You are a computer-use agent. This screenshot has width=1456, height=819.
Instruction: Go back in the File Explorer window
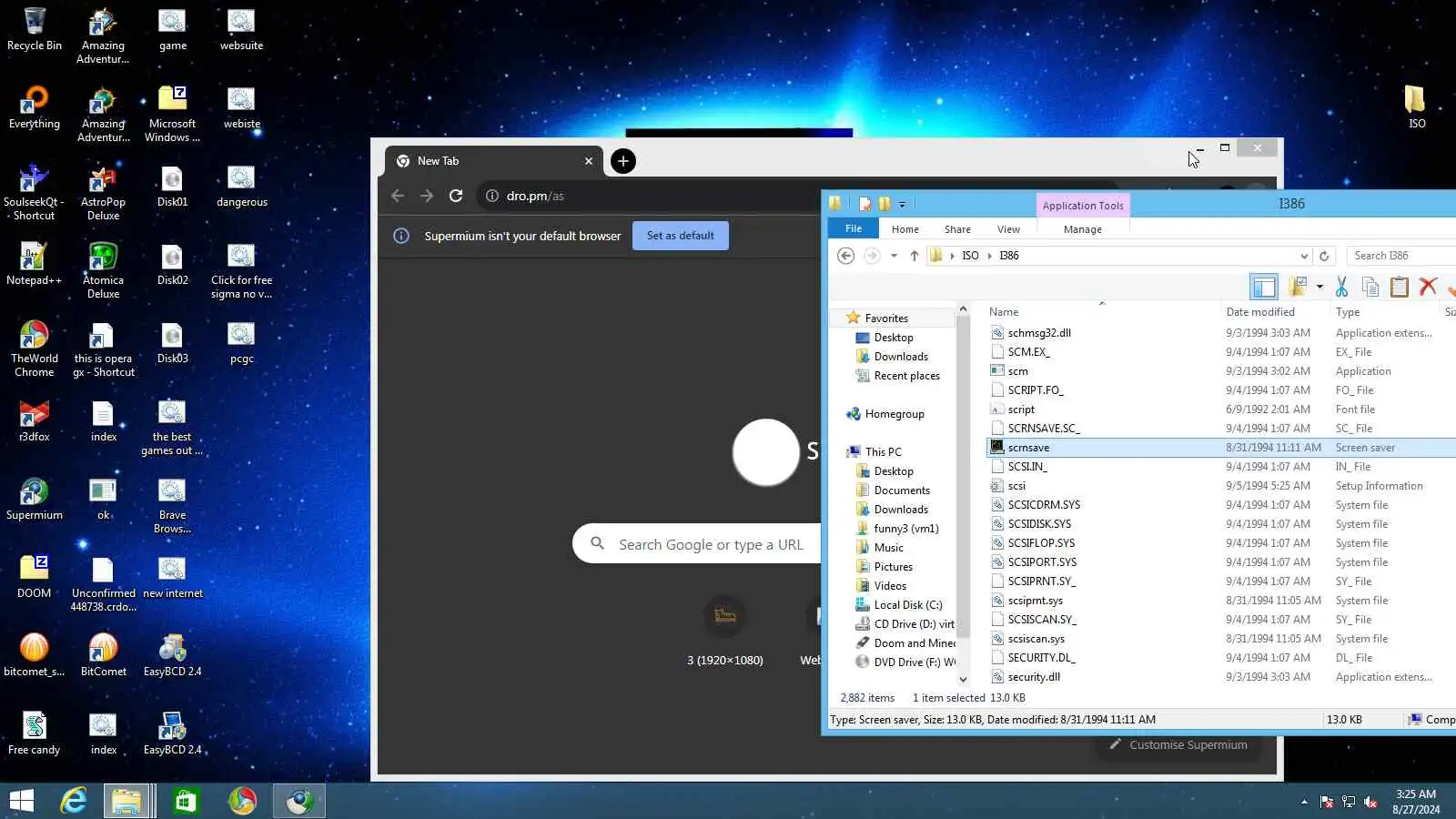(845, 256)
